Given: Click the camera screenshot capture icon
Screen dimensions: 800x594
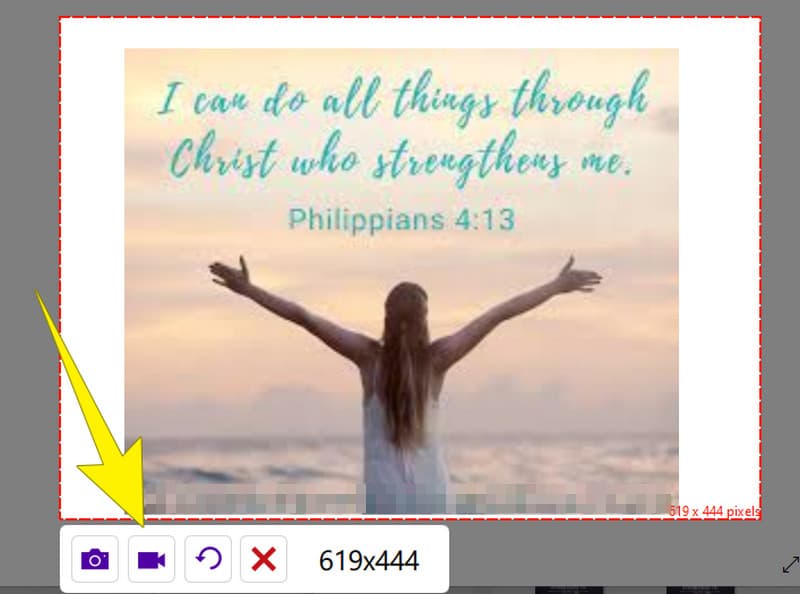Looking at the screenshot, I should [95, 559].
